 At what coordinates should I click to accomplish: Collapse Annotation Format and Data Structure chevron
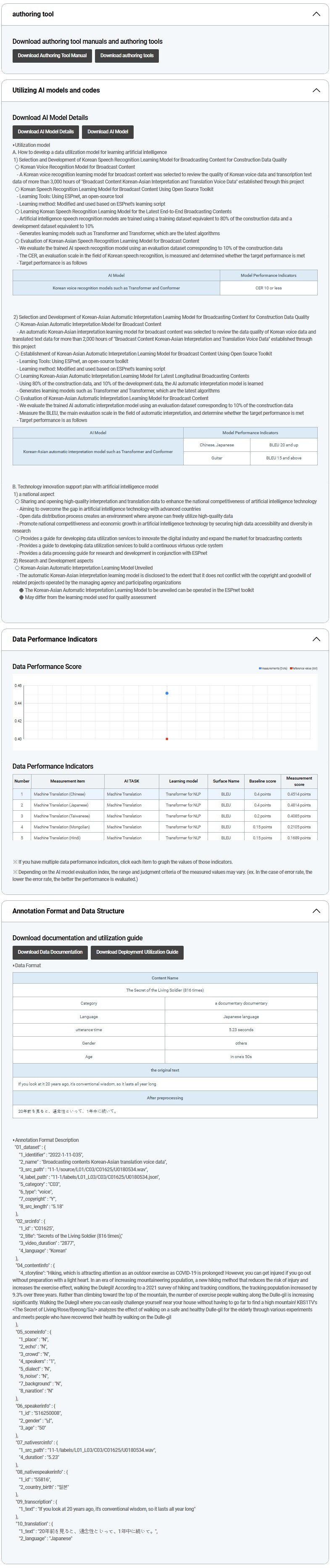click(x=316, y=911)
